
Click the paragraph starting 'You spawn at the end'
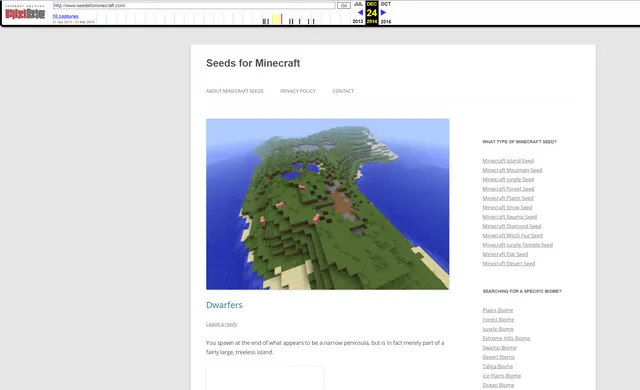[325, 348]
